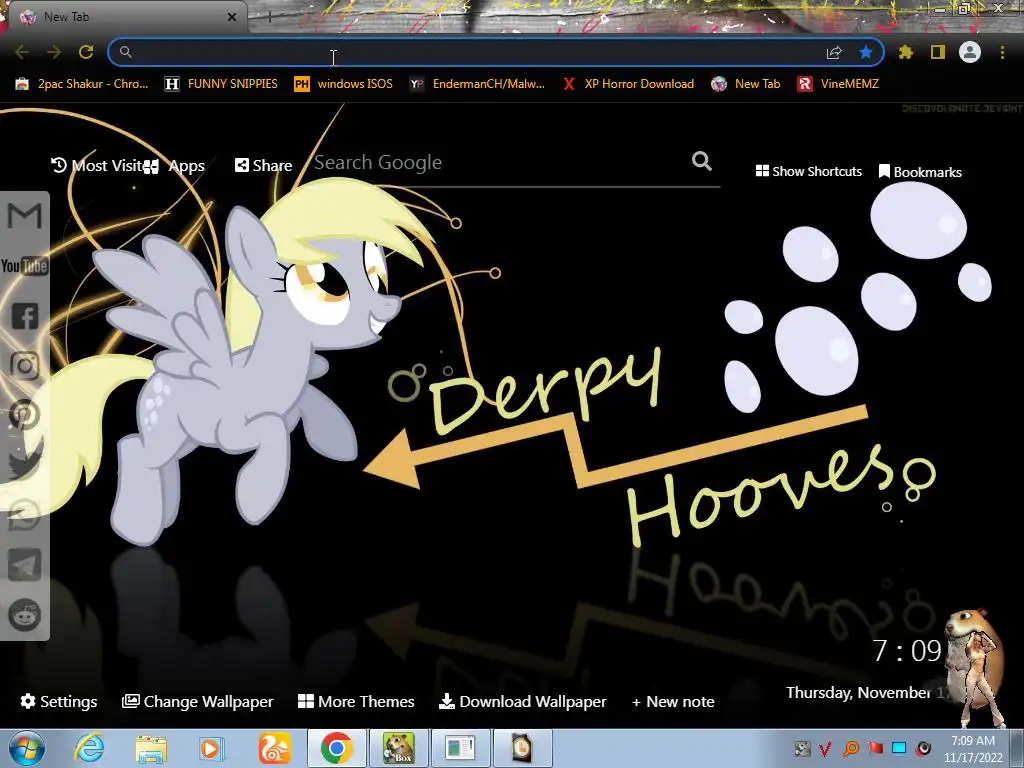Click the Search Google field
Screen dimensions: 1024x768
pyautogui.click(x=500, y=163)
